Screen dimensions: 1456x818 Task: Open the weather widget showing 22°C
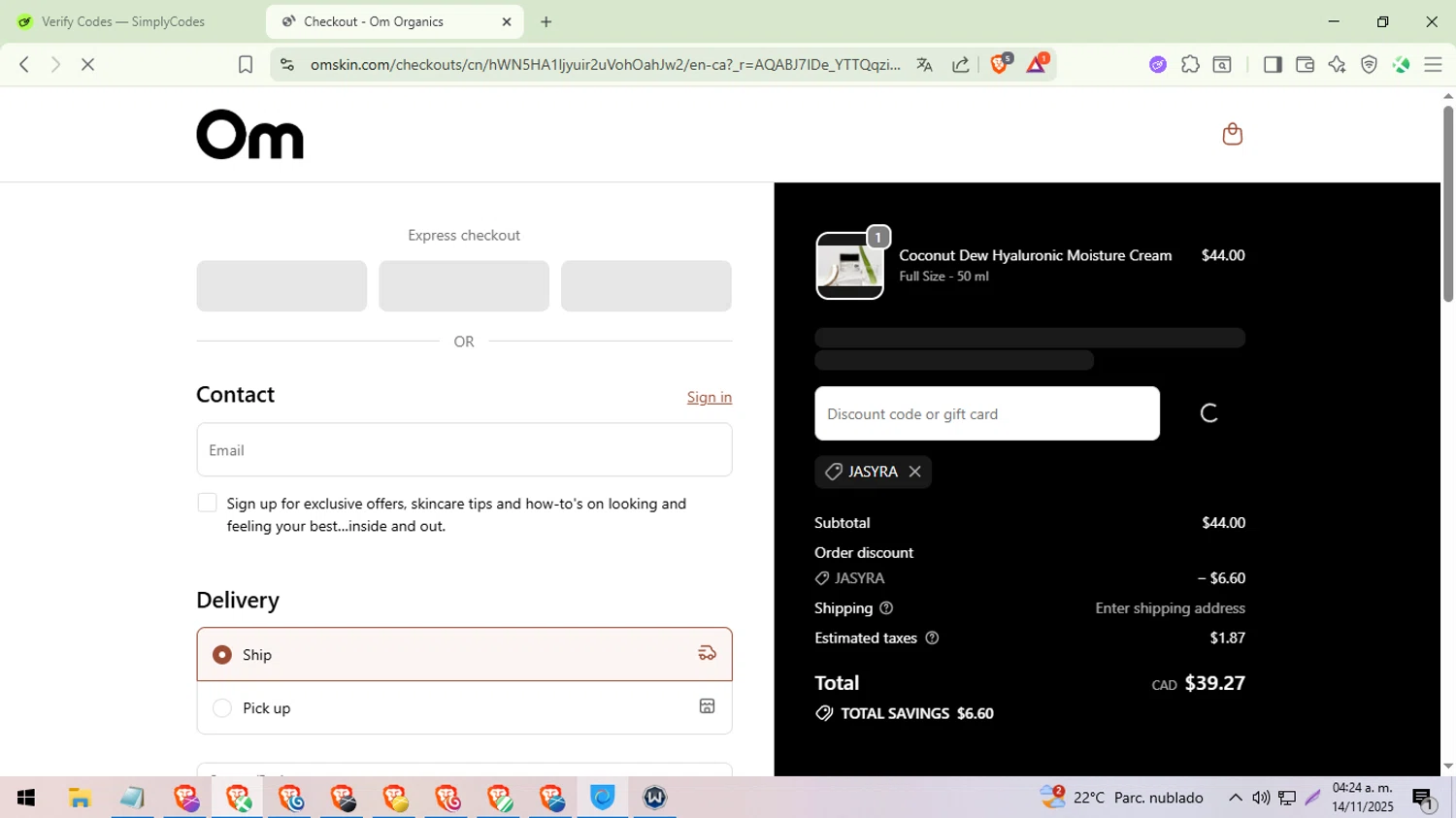(x=1121, y=798)
